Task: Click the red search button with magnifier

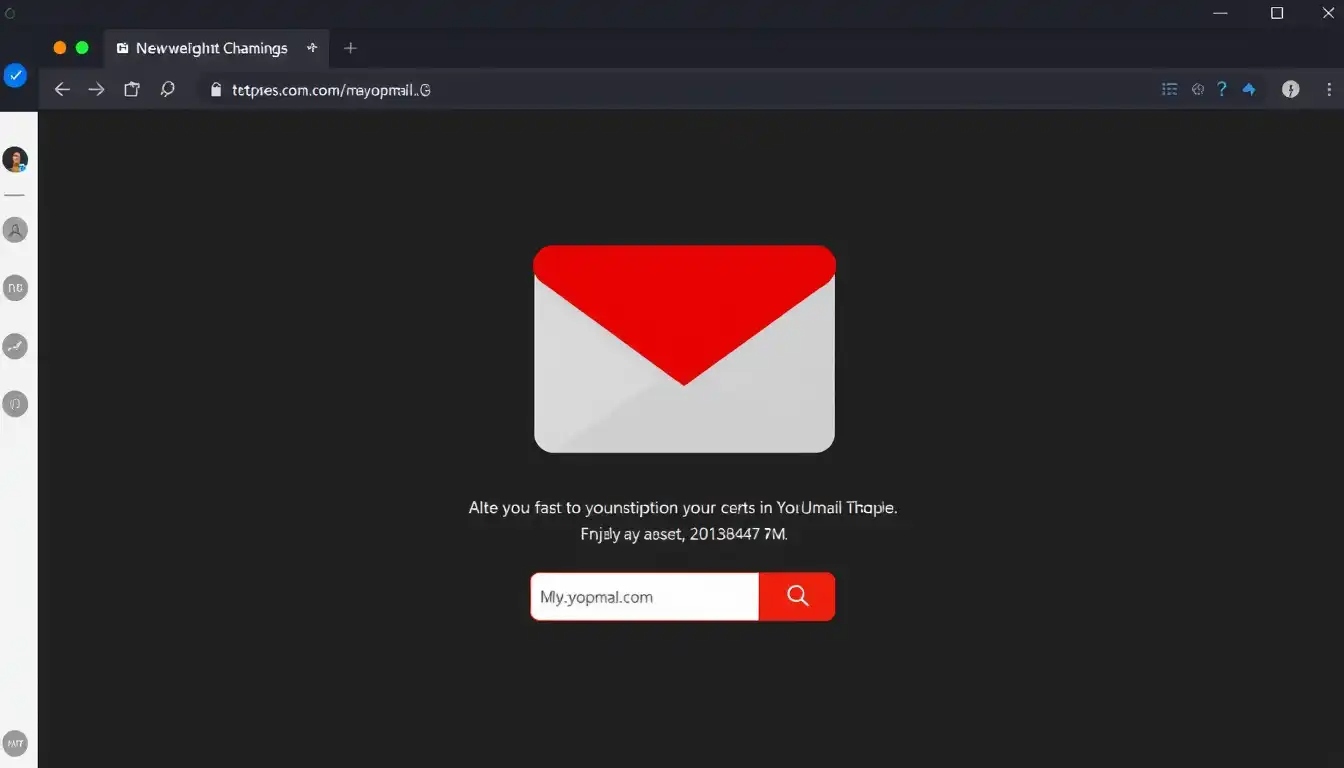Action: coord(797,596)
